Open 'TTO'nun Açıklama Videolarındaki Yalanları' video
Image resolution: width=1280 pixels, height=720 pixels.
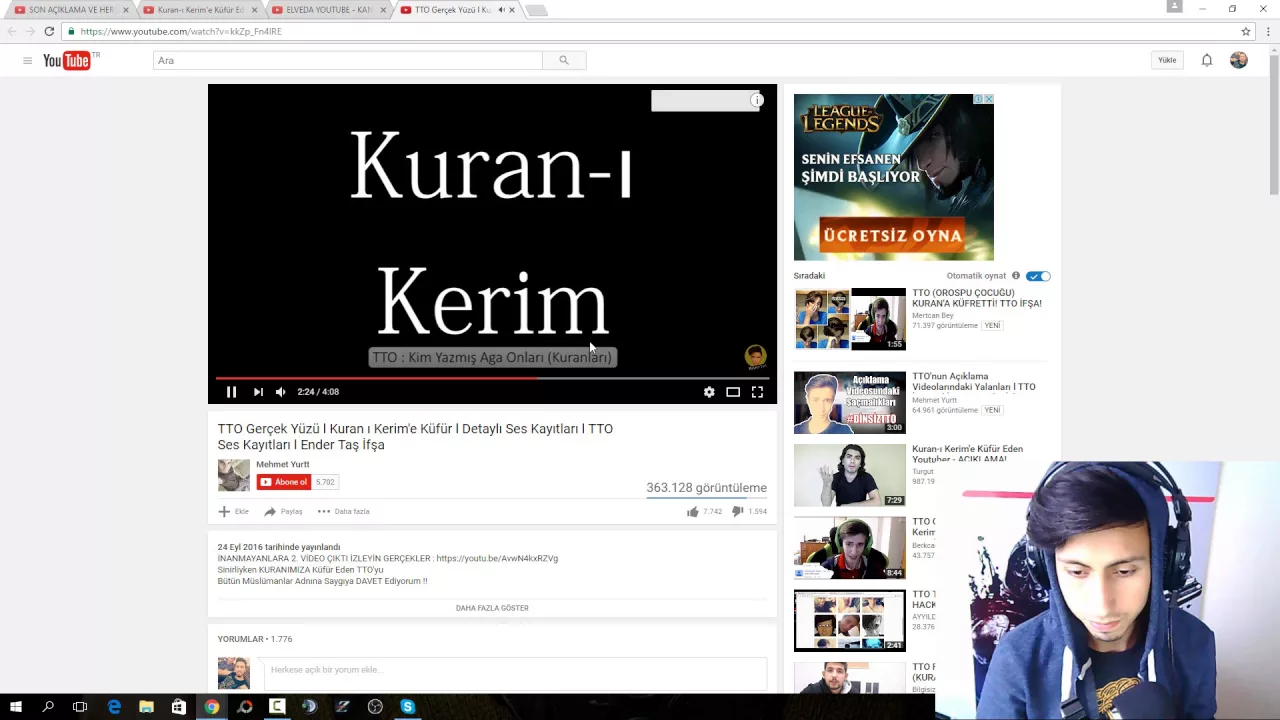[x=974, y=382]
